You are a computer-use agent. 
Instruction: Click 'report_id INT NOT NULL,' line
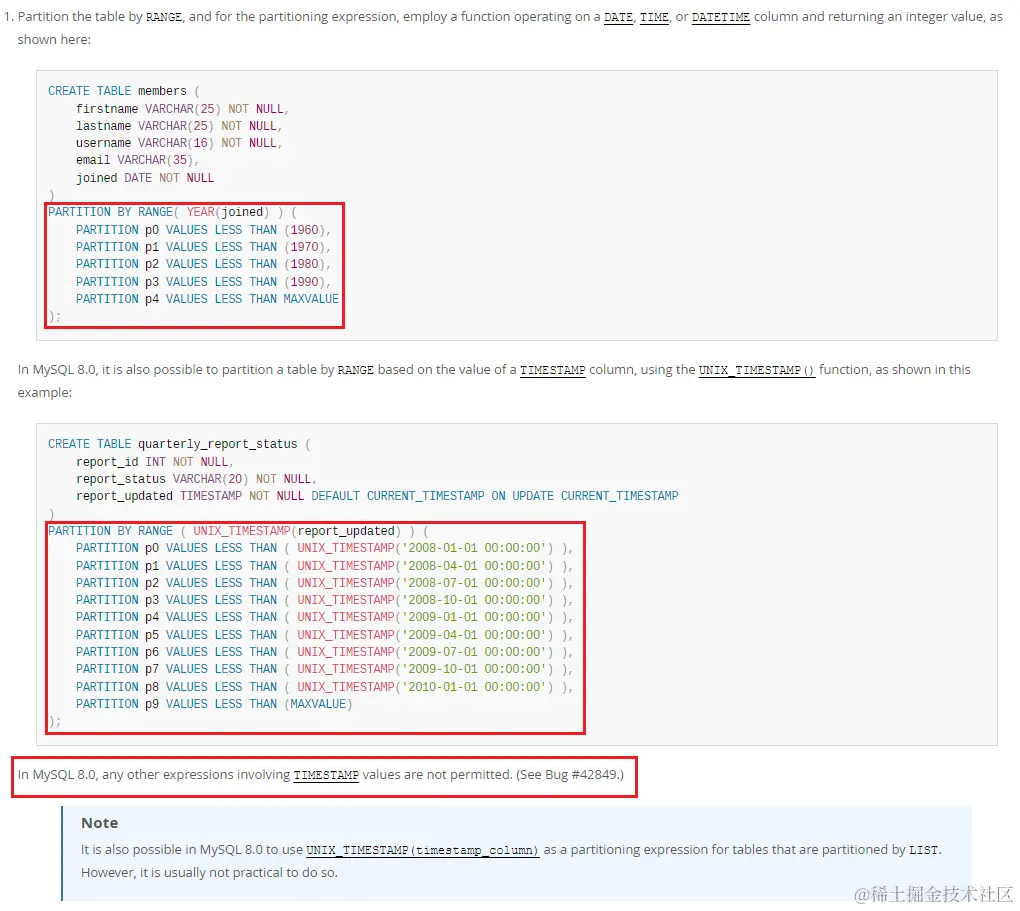pos(154,462)
